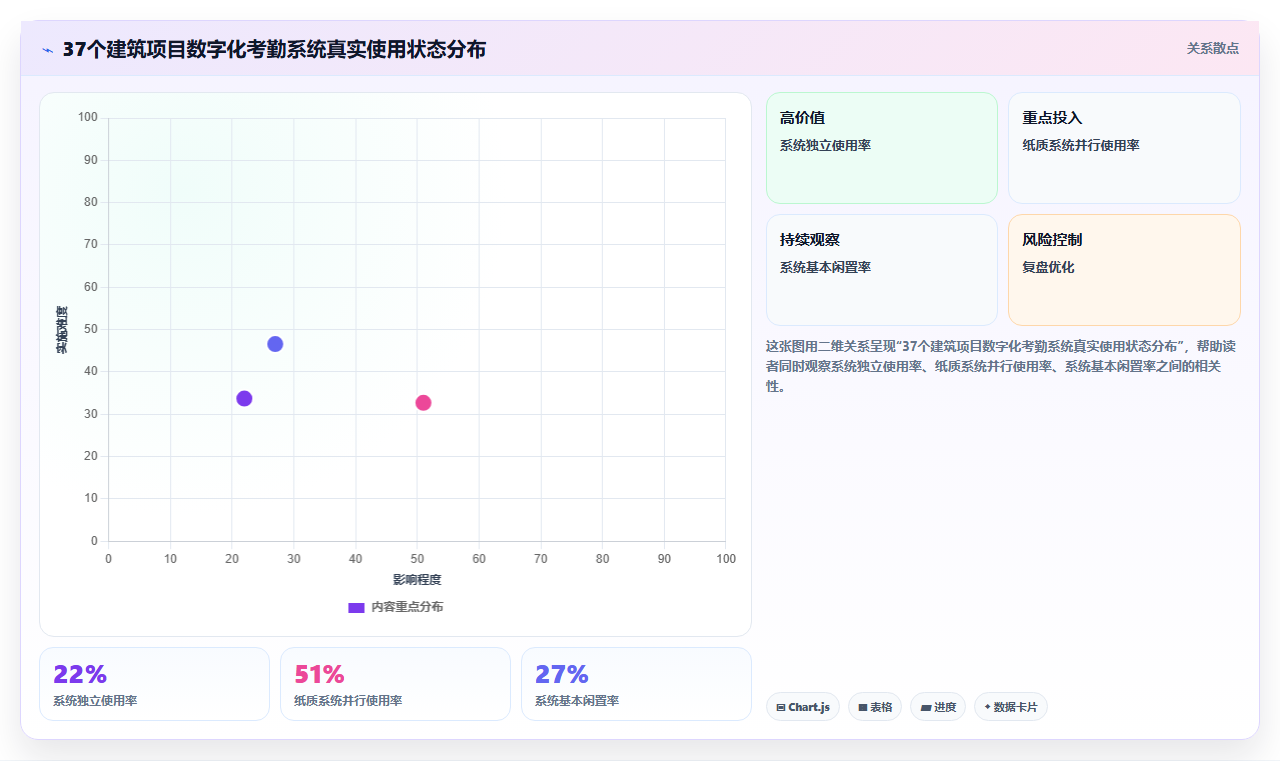Toggle the 内容重点分布 legend swatch

click(x=356, y=607)
